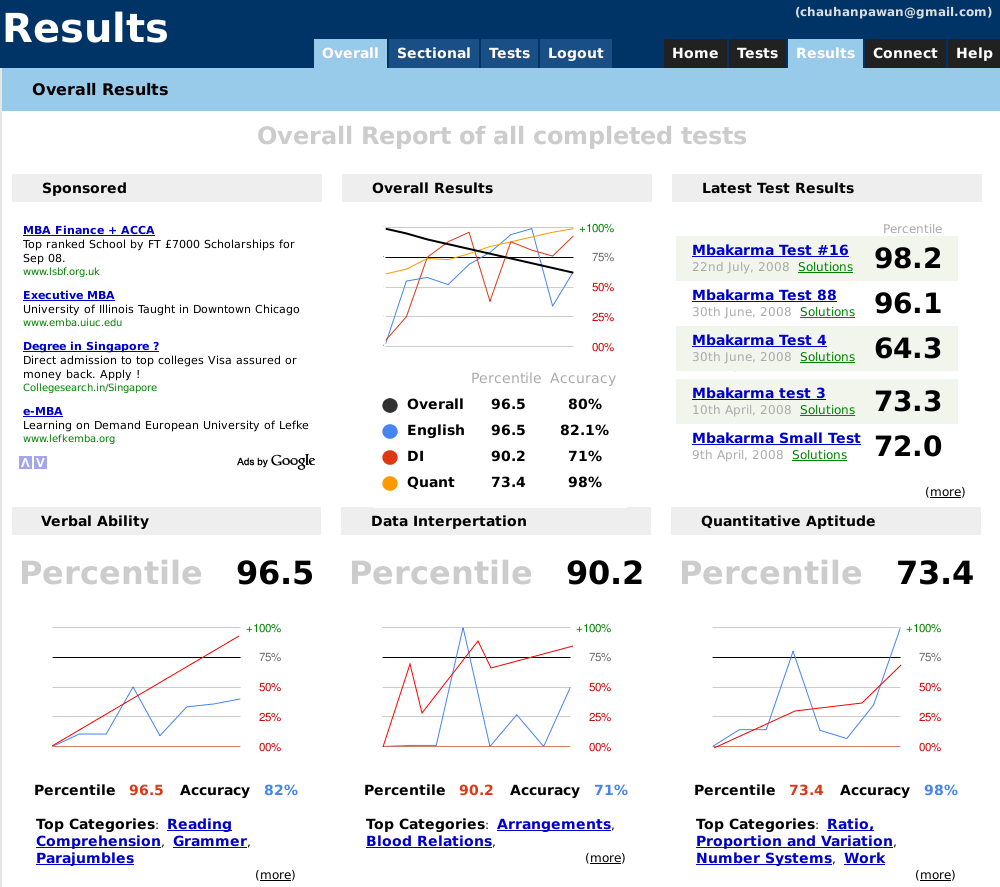
Task: Expand more Latest Test Results
Action: coord(945,492)
